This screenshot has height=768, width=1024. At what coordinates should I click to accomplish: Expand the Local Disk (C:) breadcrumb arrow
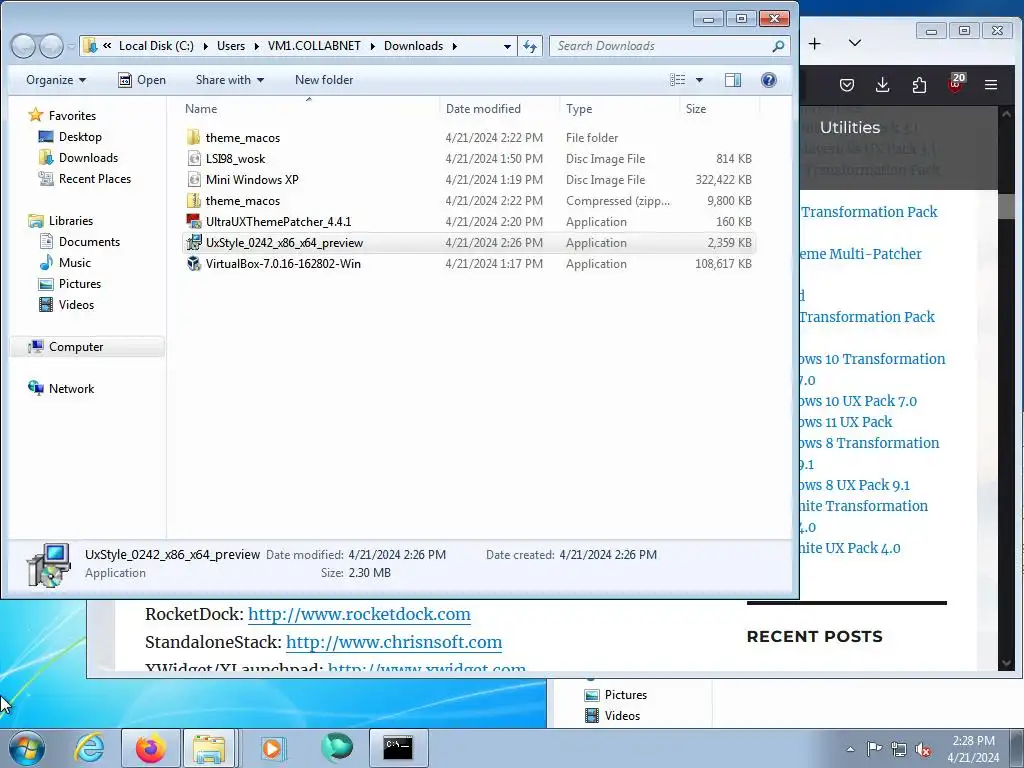point(205,46)
